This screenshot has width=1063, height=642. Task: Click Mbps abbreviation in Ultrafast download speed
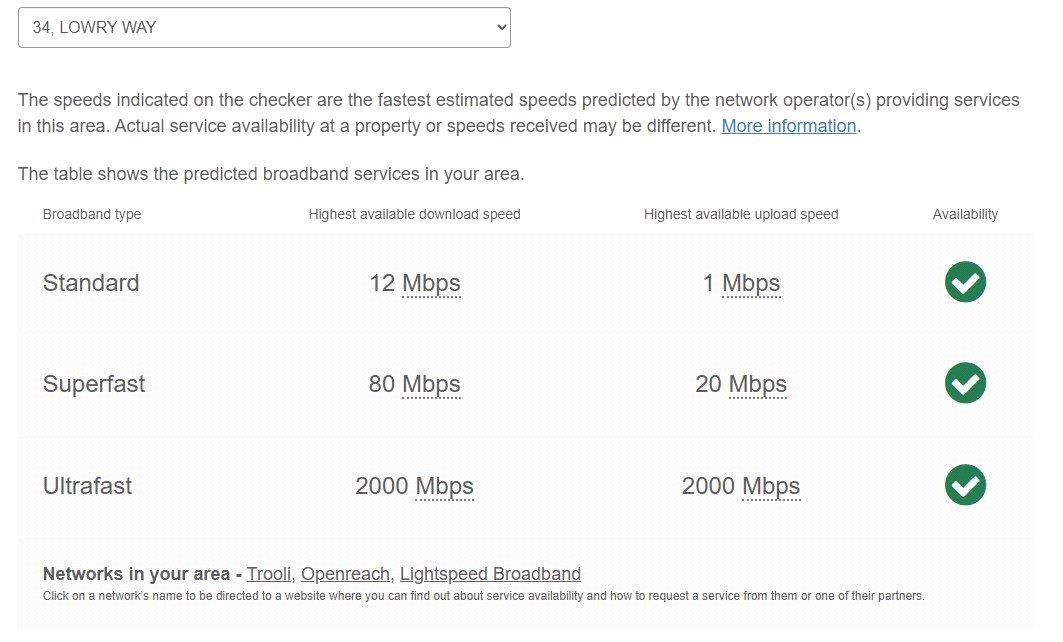[444, 486]
